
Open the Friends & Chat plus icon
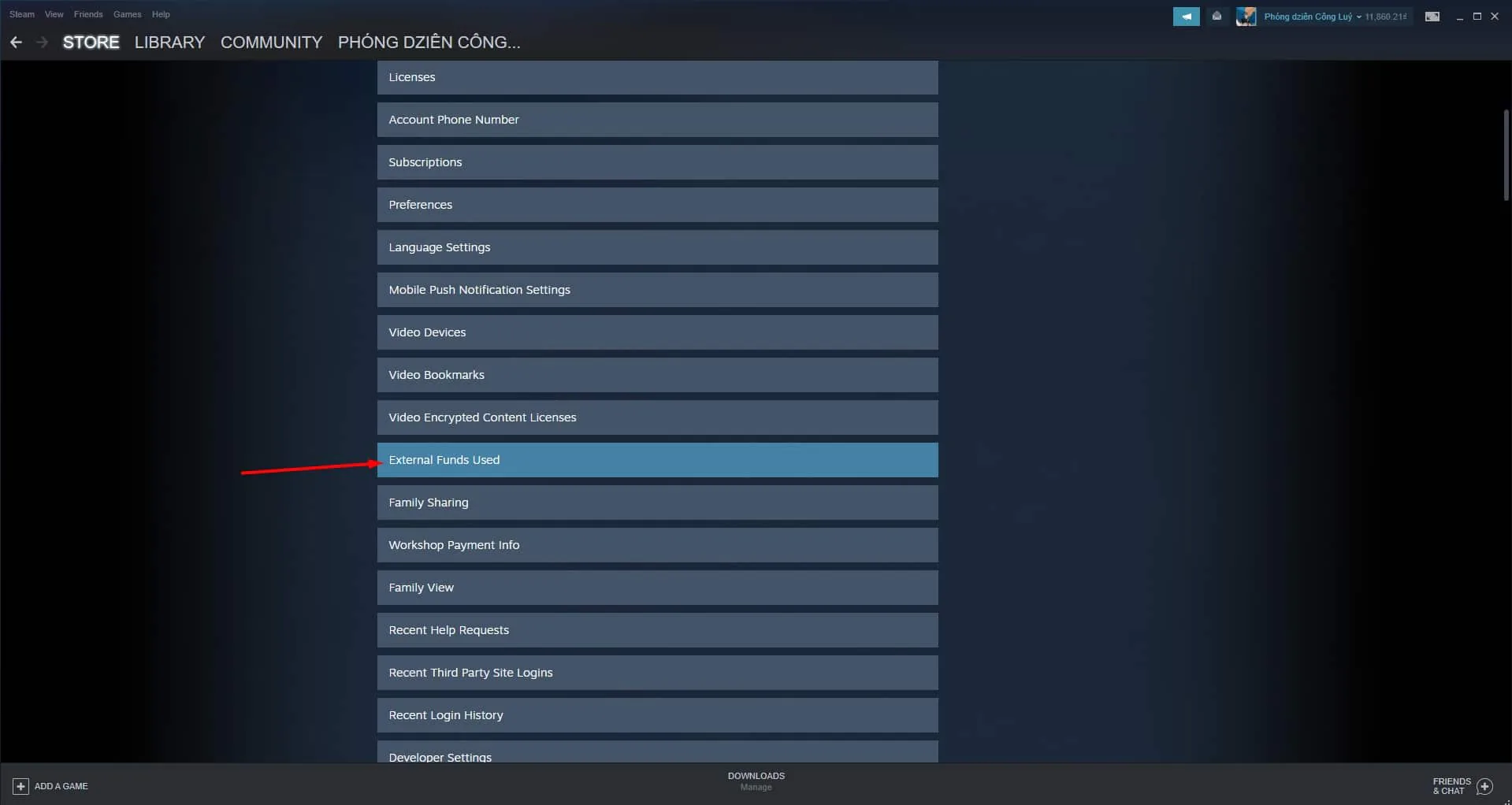(1485, 786)
